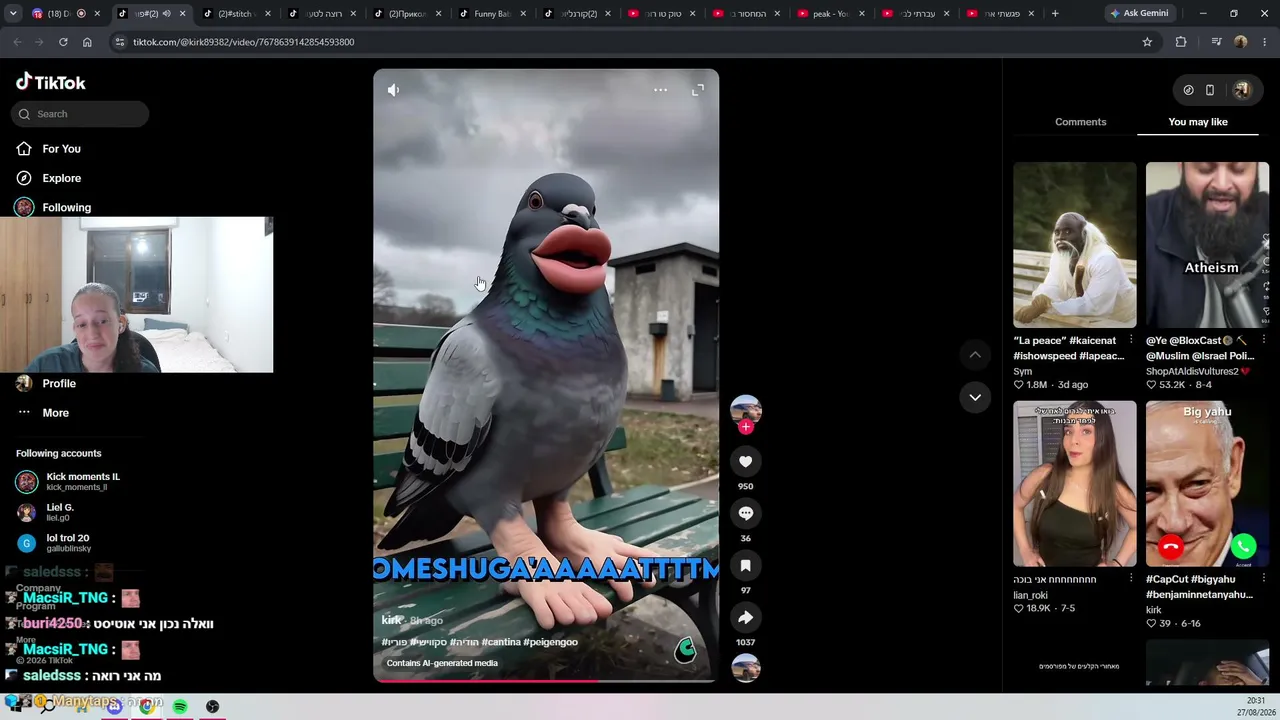Open options for the "La peace" video

(1131, 340)
